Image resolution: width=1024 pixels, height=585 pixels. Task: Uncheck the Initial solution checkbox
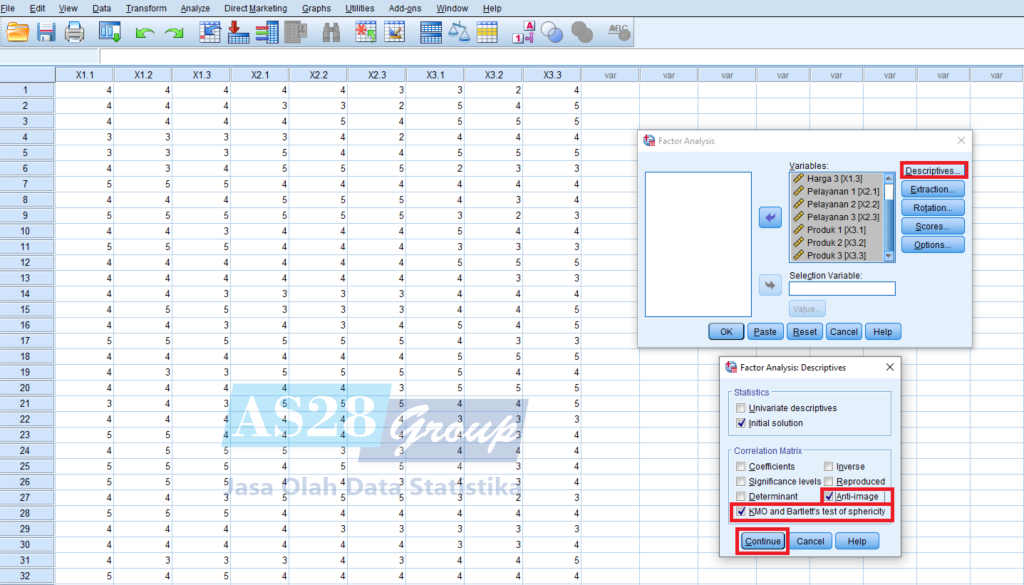[x=740, y=423]
